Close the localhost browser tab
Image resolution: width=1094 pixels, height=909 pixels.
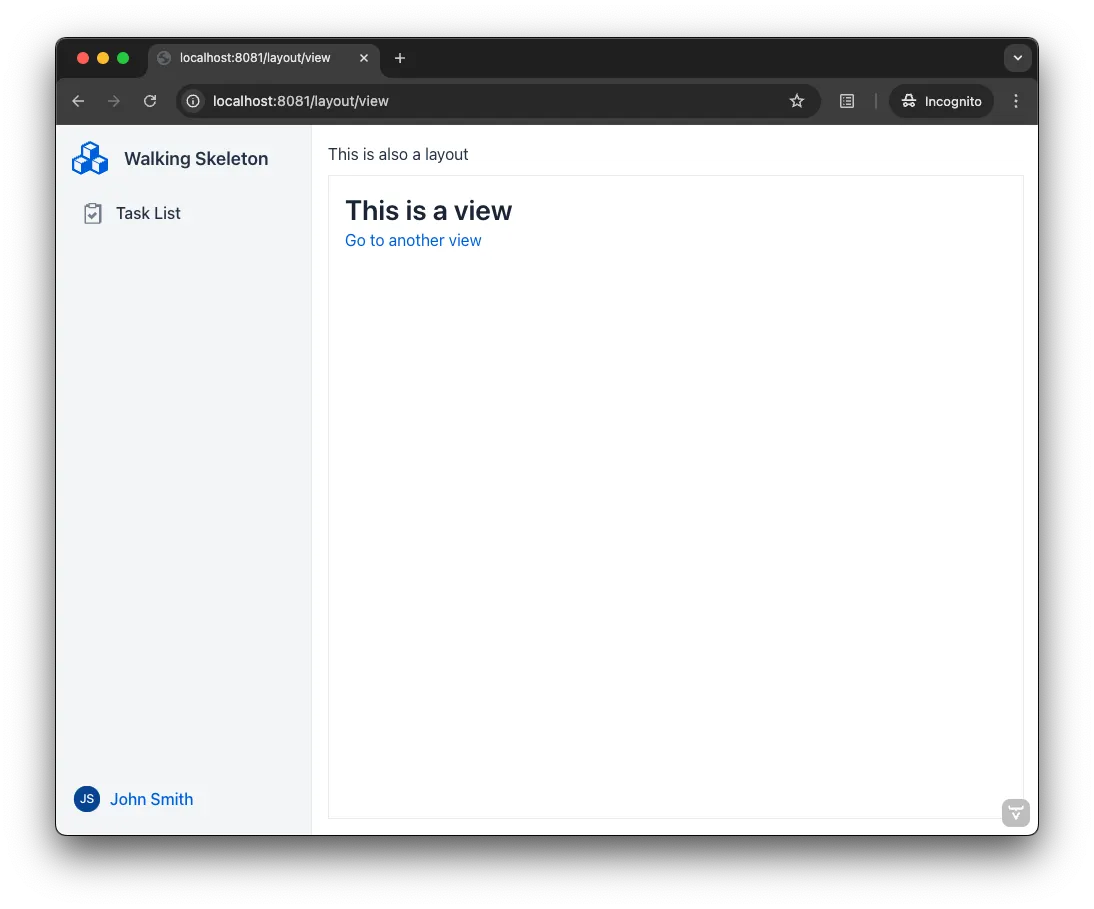[x=364, y=58]
